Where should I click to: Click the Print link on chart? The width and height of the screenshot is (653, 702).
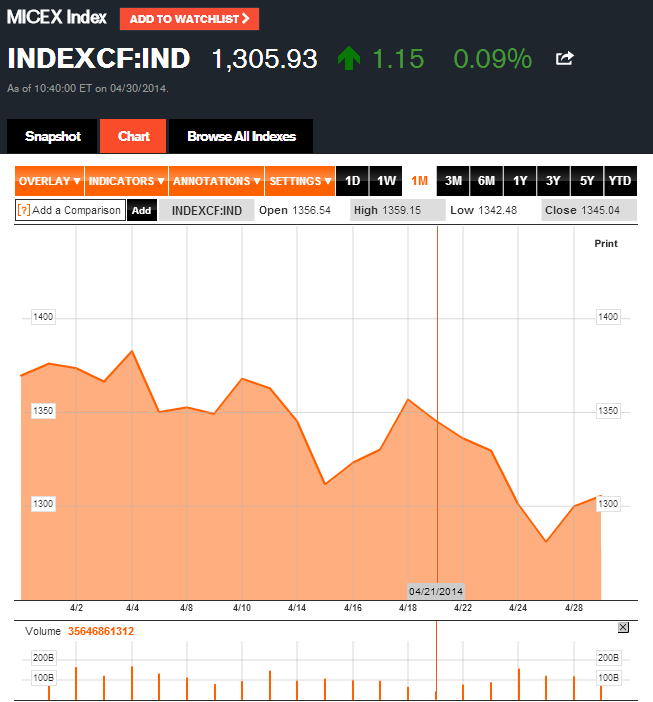(606, 244)
